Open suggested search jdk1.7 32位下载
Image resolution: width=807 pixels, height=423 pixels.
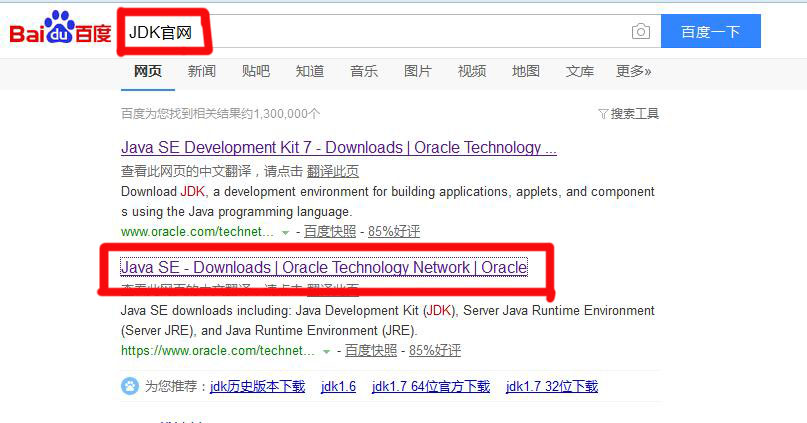[552, 386]
